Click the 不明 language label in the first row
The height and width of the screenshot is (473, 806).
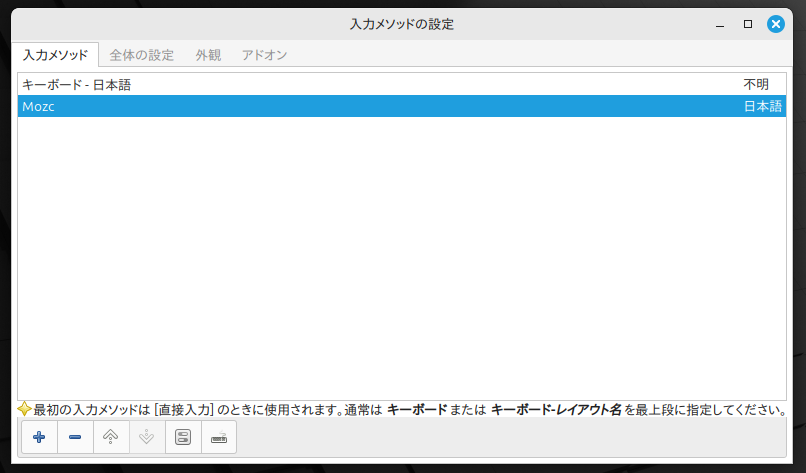click(756, 85)
